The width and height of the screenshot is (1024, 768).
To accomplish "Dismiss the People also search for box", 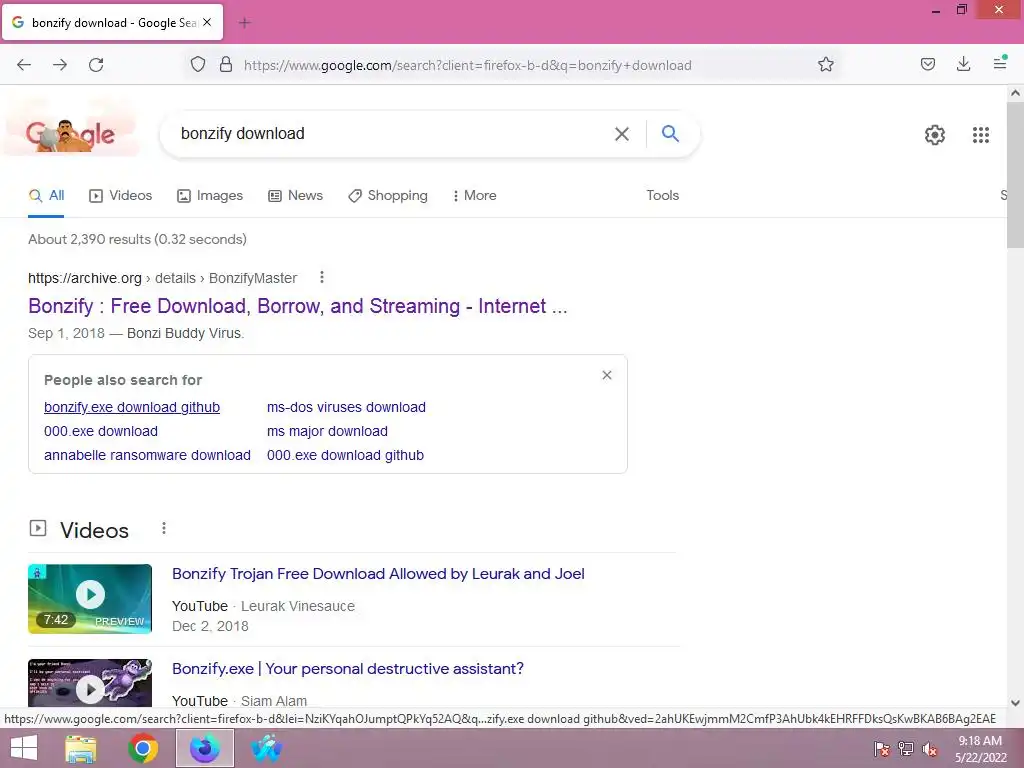I will click(607, 375).
